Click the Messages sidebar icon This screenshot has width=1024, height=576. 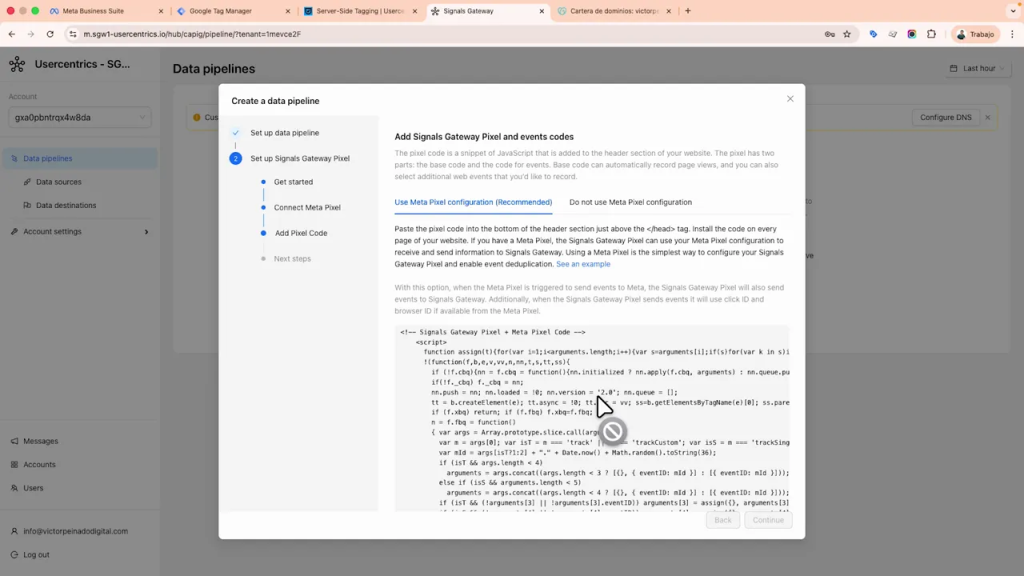14,441
